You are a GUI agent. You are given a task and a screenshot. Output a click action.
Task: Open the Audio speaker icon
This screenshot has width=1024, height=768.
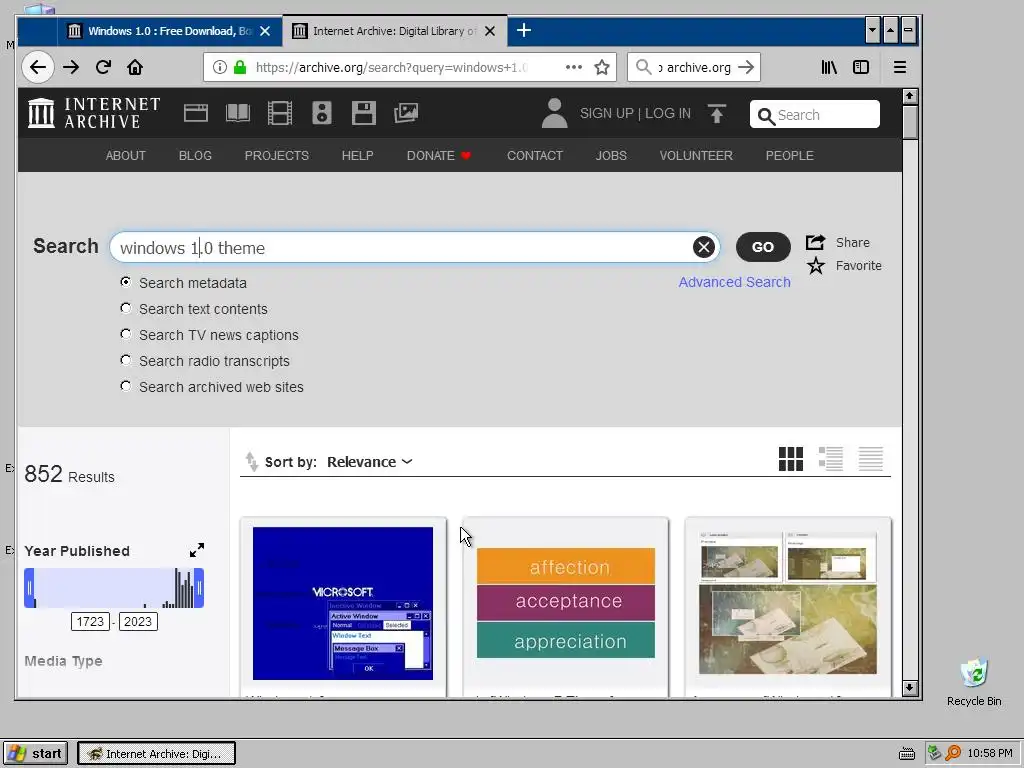click(x=321, y=113)
